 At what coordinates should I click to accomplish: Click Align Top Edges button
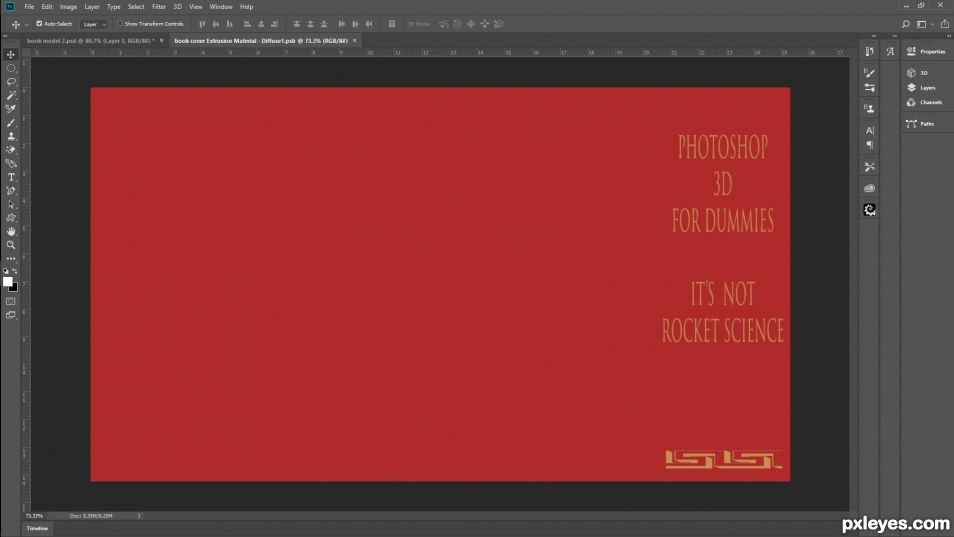pos(202,24)
